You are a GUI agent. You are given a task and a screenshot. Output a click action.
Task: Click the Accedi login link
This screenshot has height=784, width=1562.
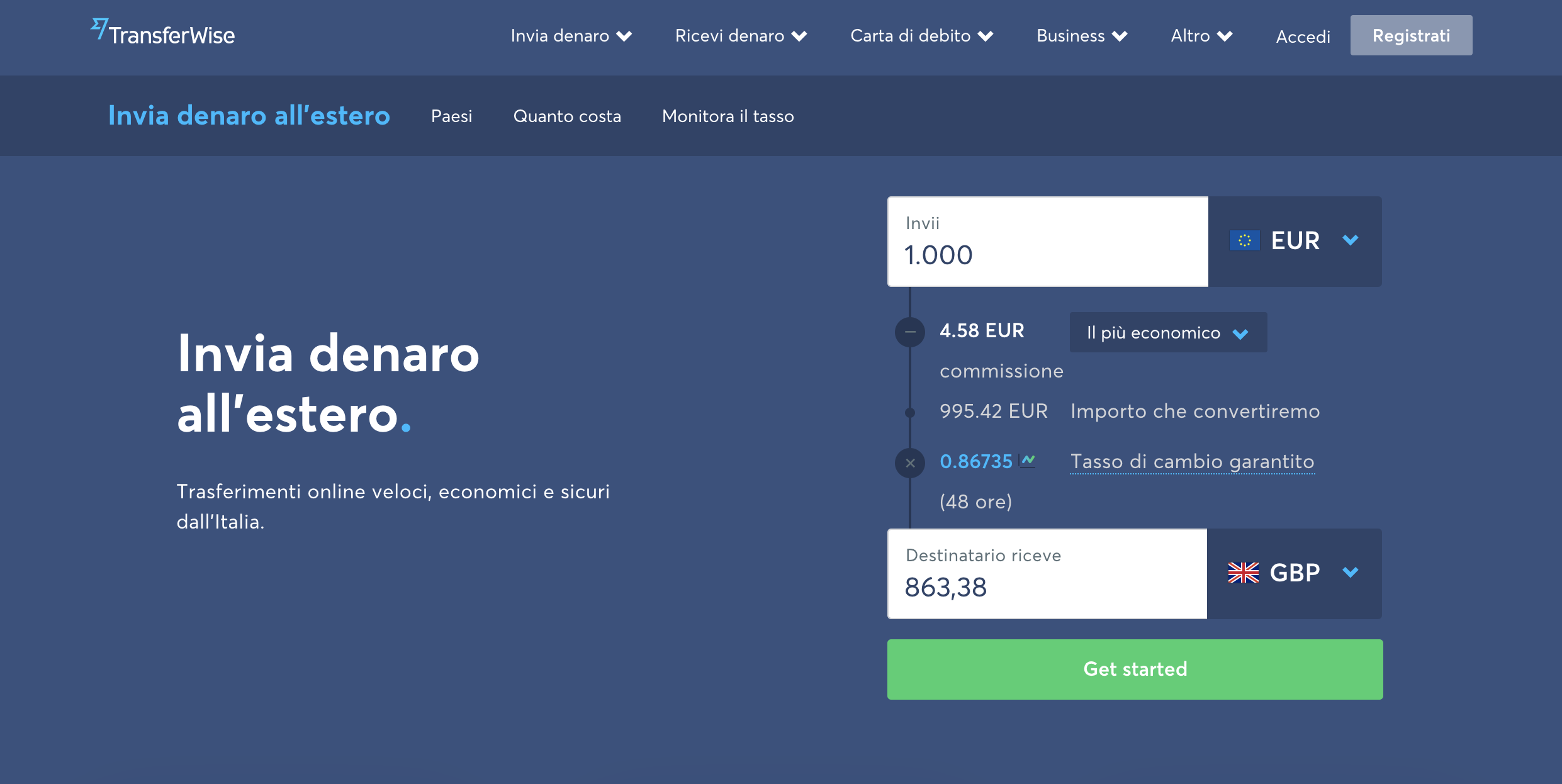[x=1303, y=36]
